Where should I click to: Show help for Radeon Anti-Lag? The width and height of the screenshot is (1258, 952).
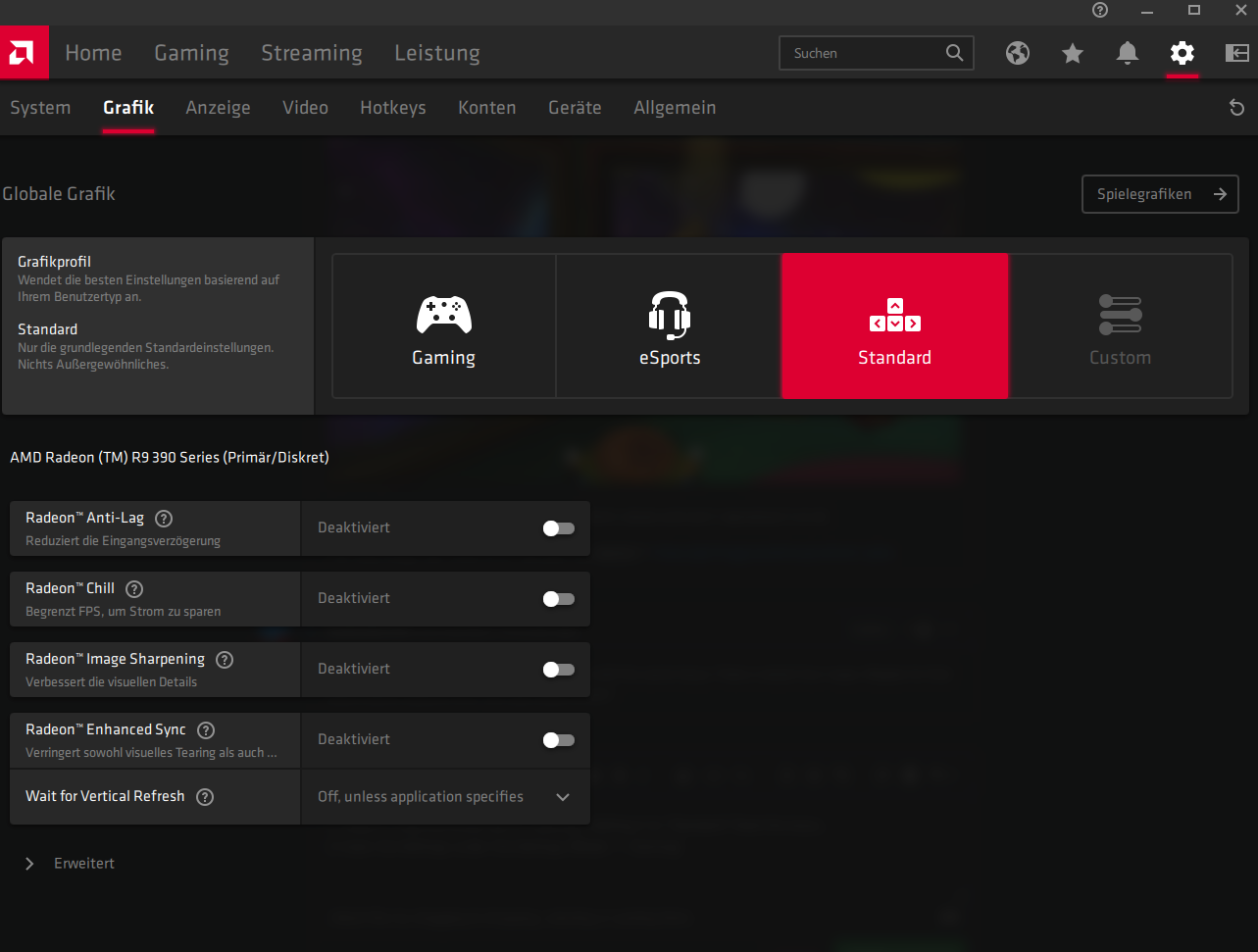(164, 519)
